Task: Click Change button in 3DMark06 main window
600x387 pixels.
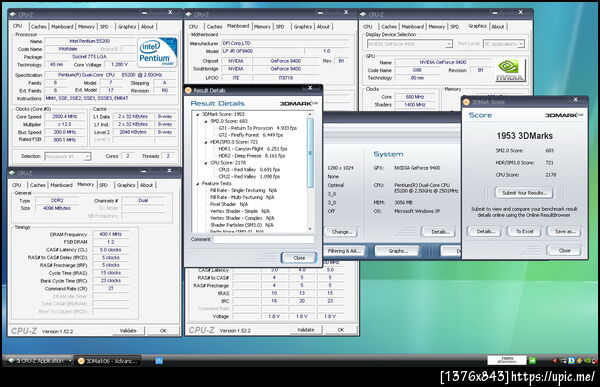Action: coord(341,232)
